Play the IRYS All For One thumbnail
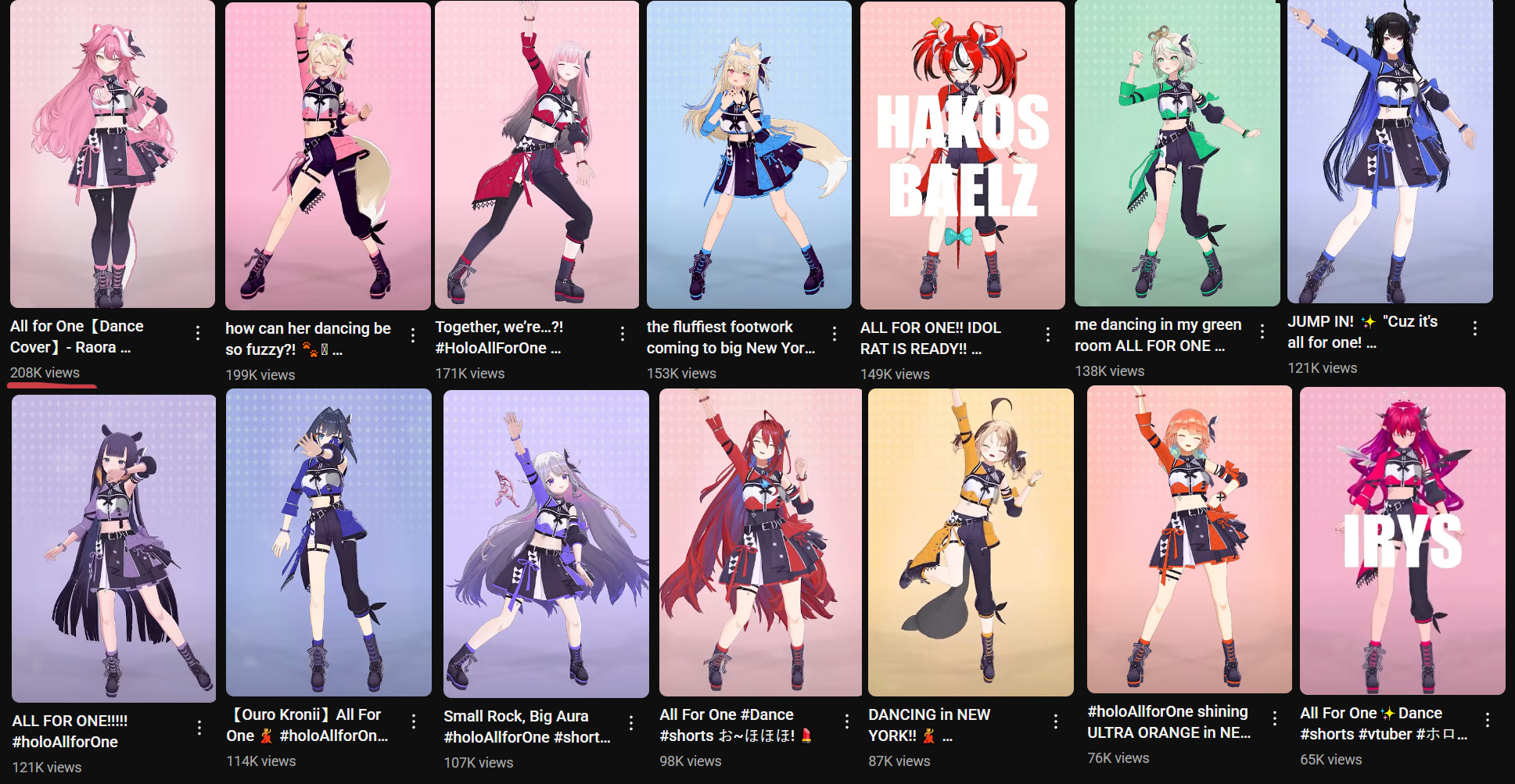1515x784 pixels. point(1402,541)
